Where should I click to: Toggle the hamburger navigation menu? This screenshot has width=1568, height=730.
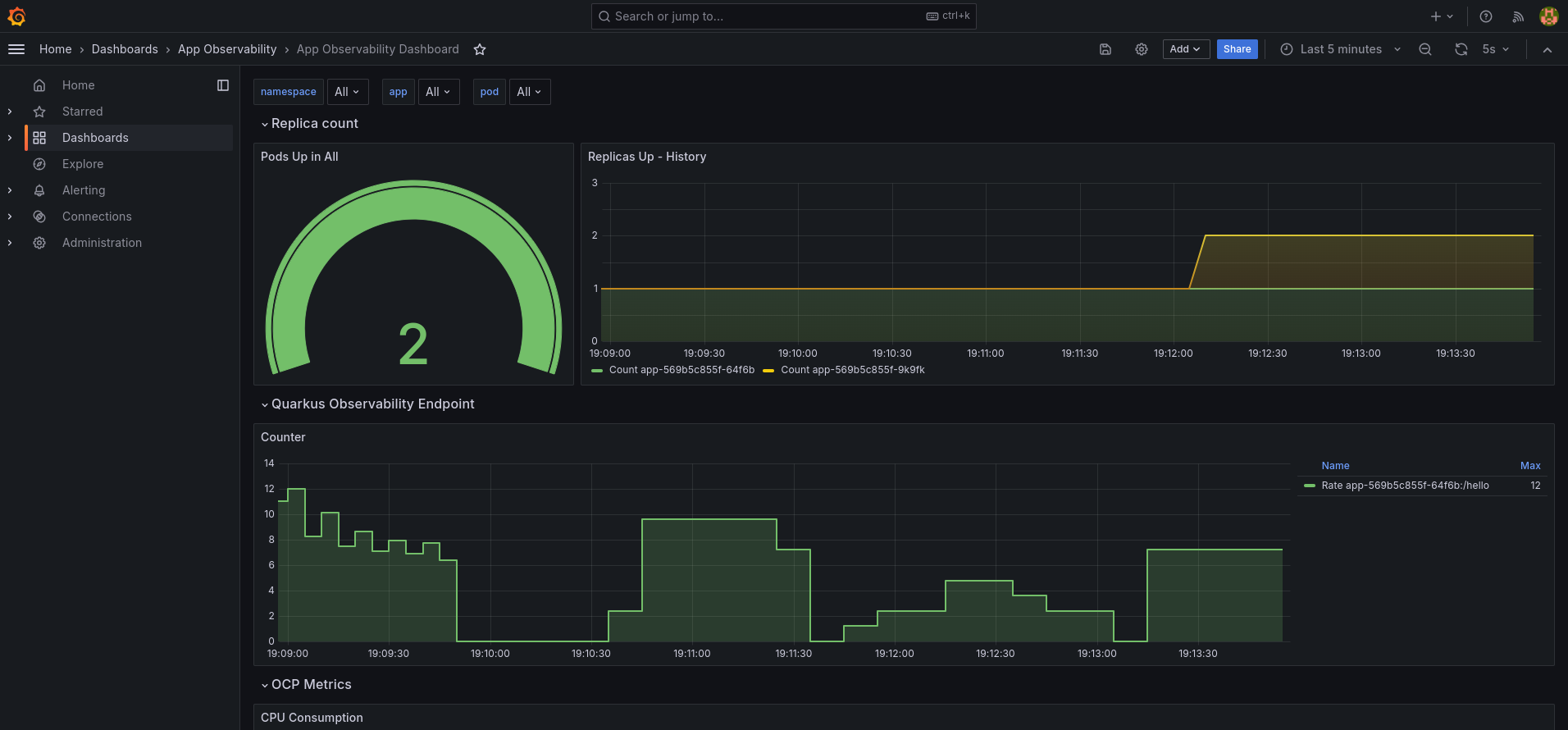click(x=16, y=49)
